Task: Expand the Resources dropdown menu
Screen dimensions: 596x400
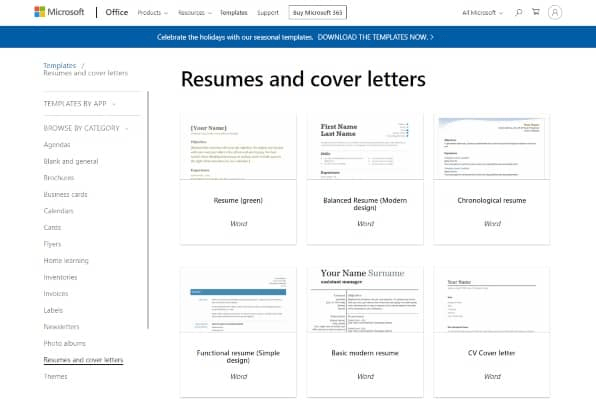Action: (x=195, y=13)
